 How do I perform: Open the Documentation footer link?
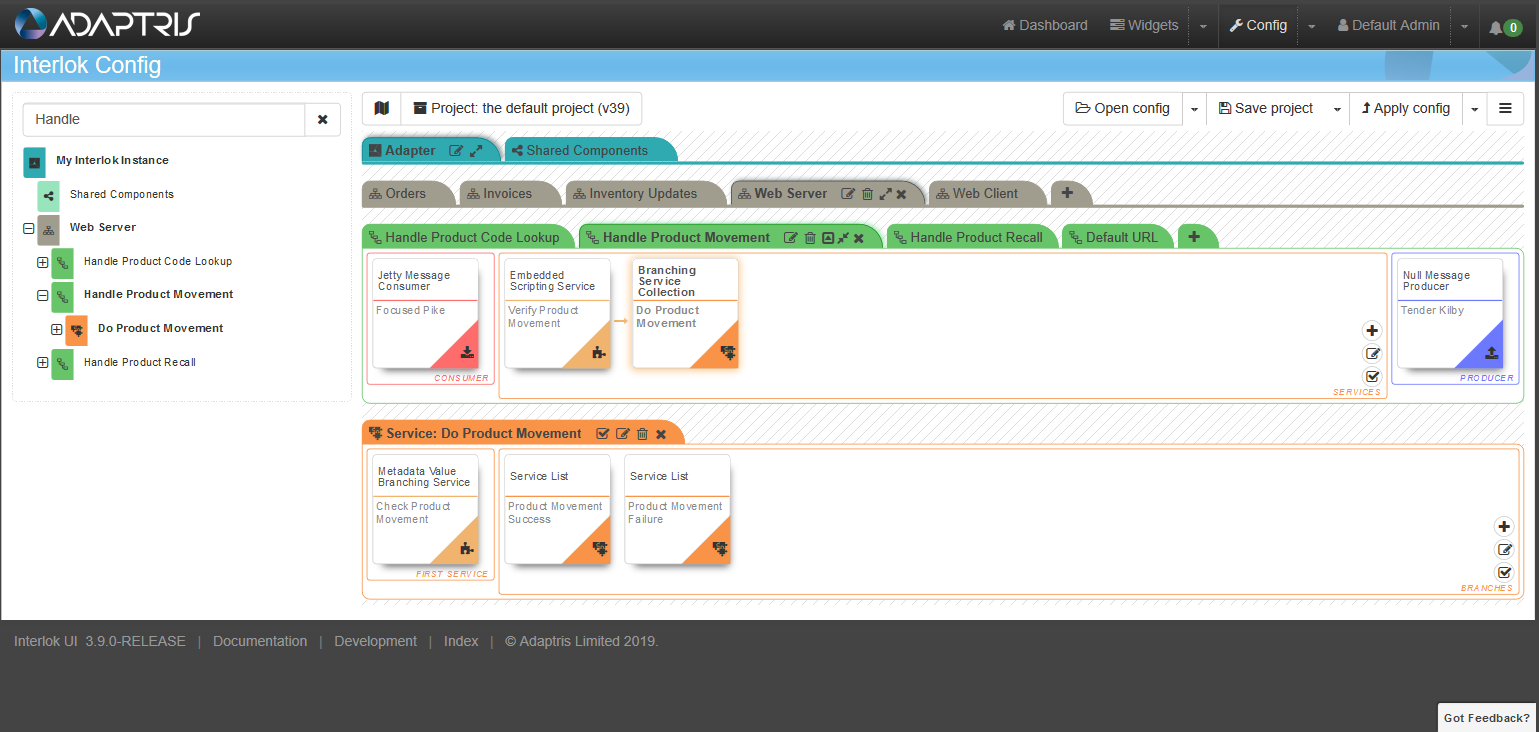260,641
